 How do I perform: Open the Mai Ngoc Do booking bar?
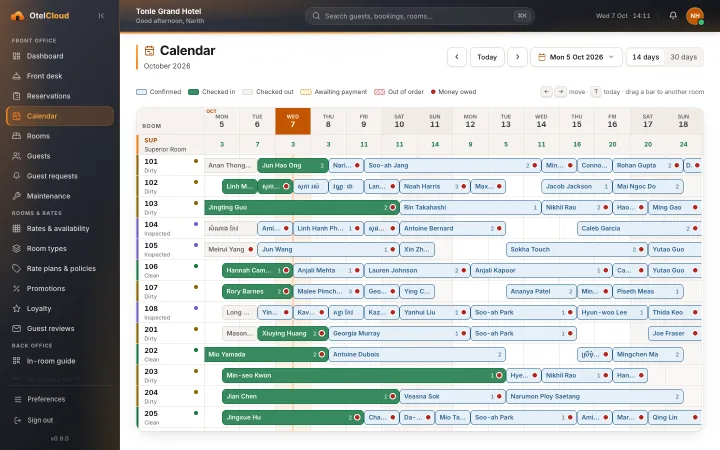click(x=648, y=186)
